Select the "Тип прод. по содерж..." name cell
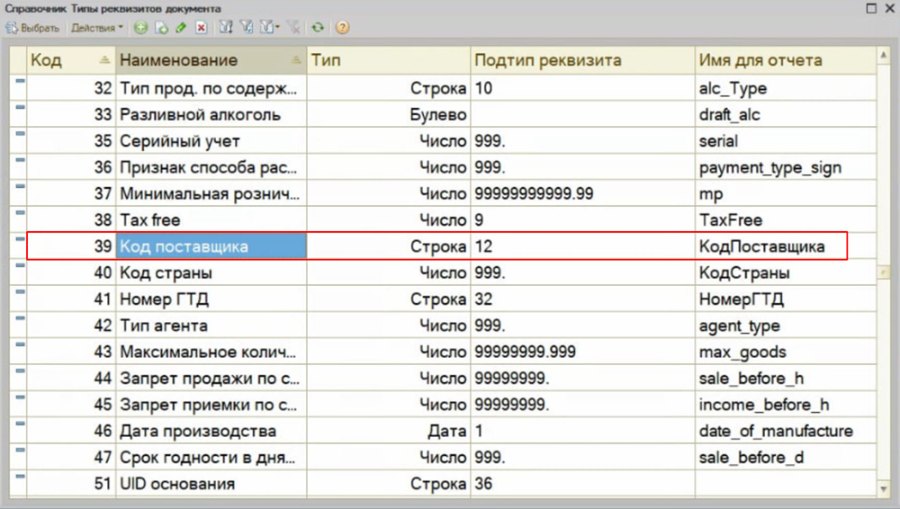Screen dimensions: 900x509 pos(211,88)
